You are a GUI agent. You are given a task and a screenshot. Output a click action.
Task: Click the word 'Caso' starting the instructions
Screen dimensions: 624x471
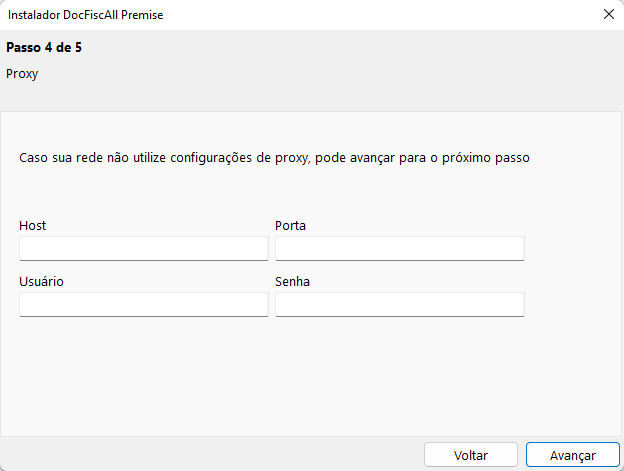(34, 158)
